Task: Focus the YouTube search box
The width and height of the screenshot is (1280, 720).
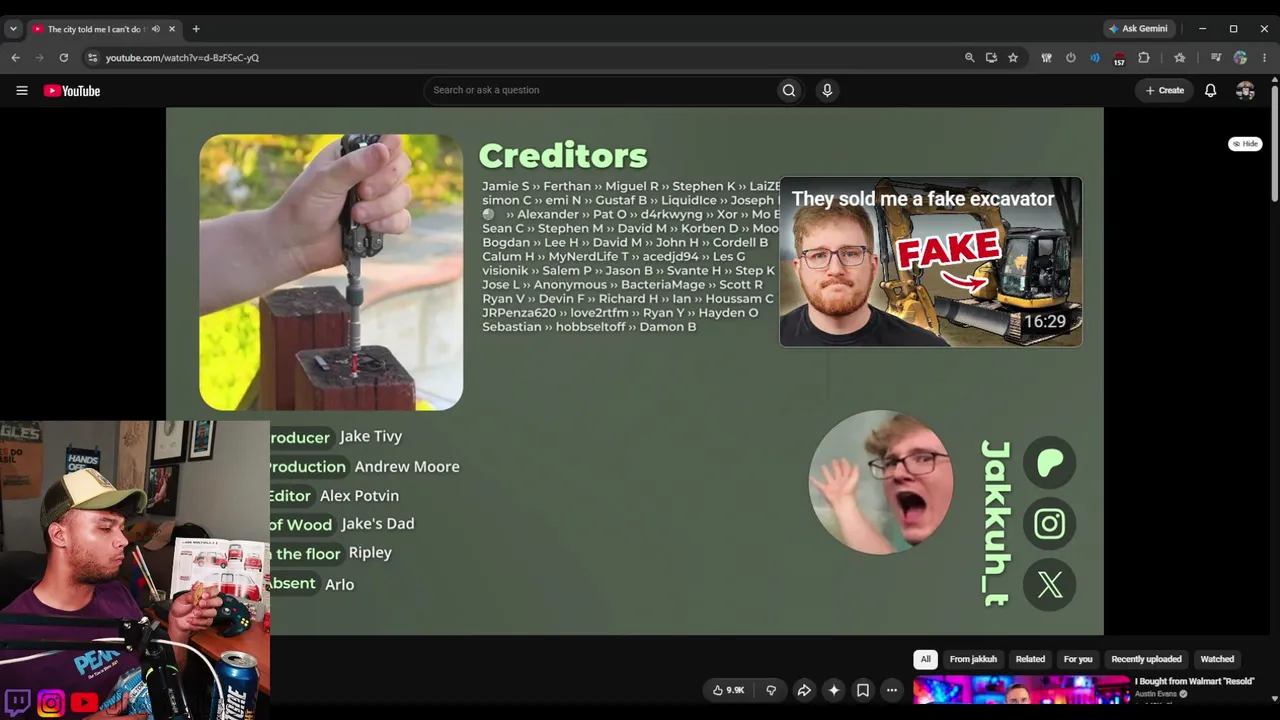Action: point(599,90)
